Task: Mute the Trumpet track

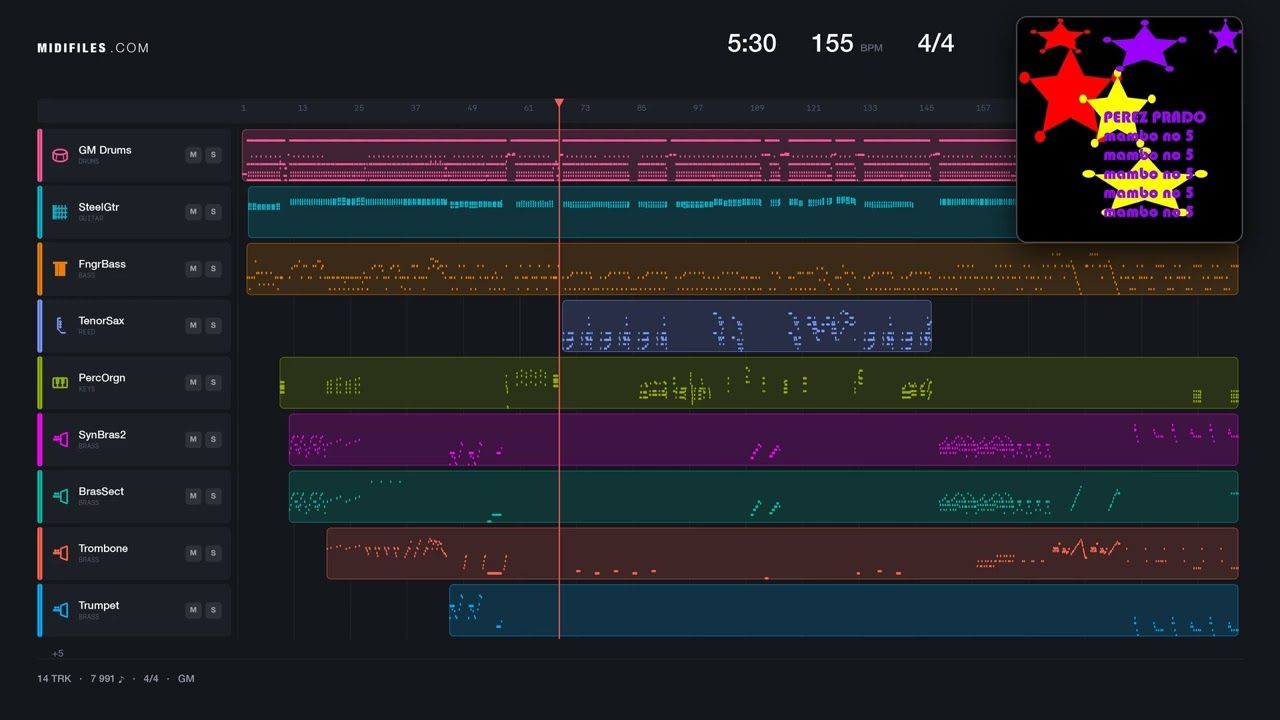Action: coord(193,611)
